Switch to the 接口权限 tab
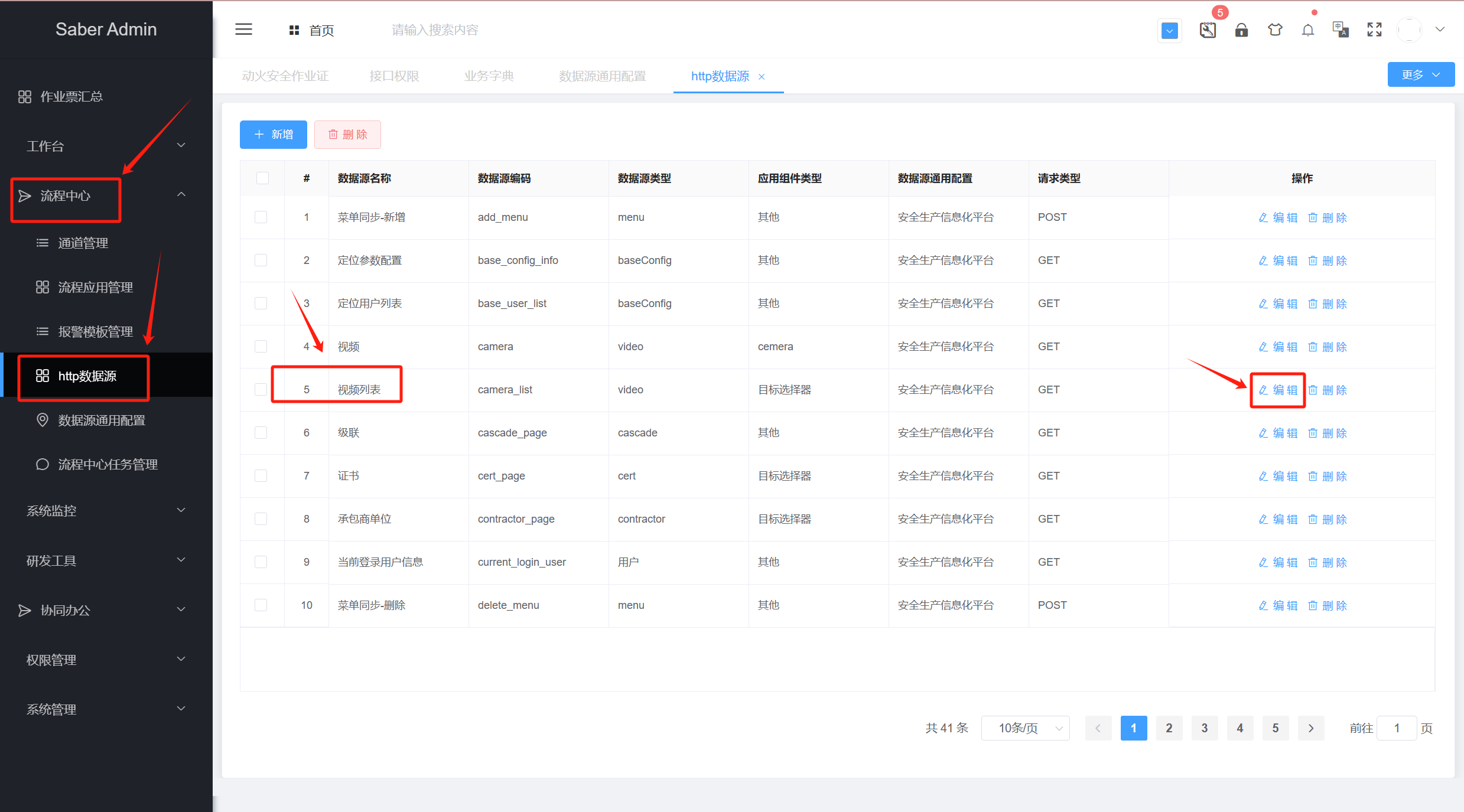Viewport: 1464px width, 812px height. pos(394,76)
